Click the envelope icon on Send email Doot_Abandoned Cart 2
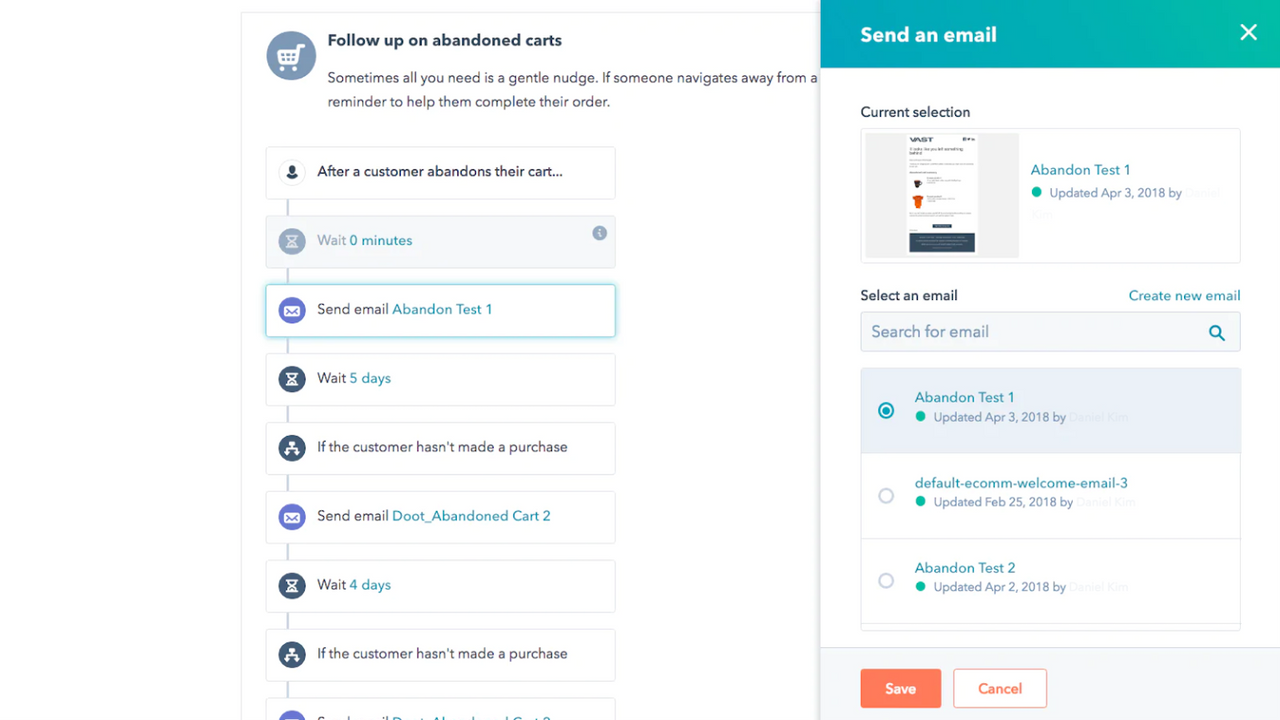Image resolution: width=1280 pixels, height=720 pixels. [x=291, y=517]
